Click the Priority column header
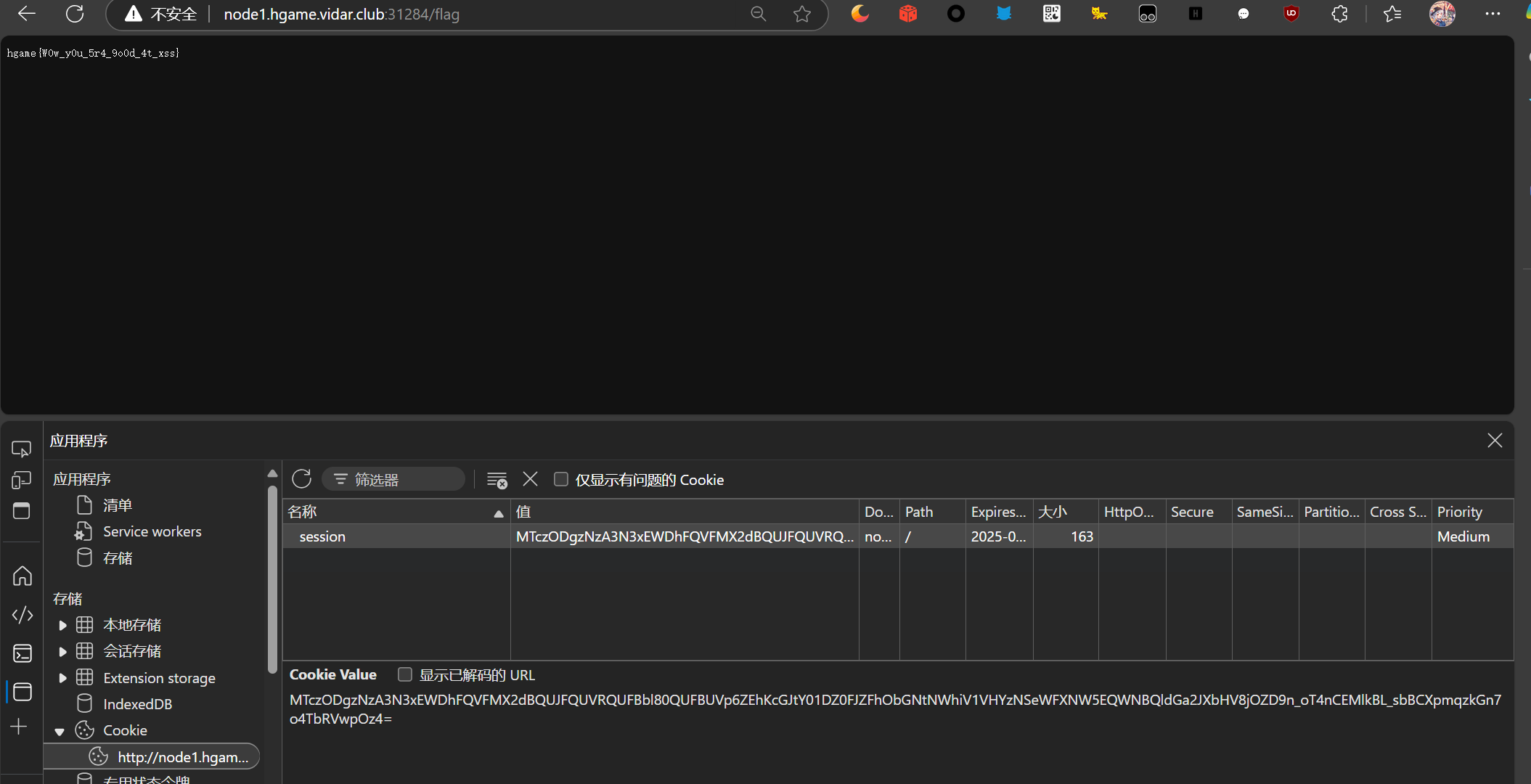 1461,511
